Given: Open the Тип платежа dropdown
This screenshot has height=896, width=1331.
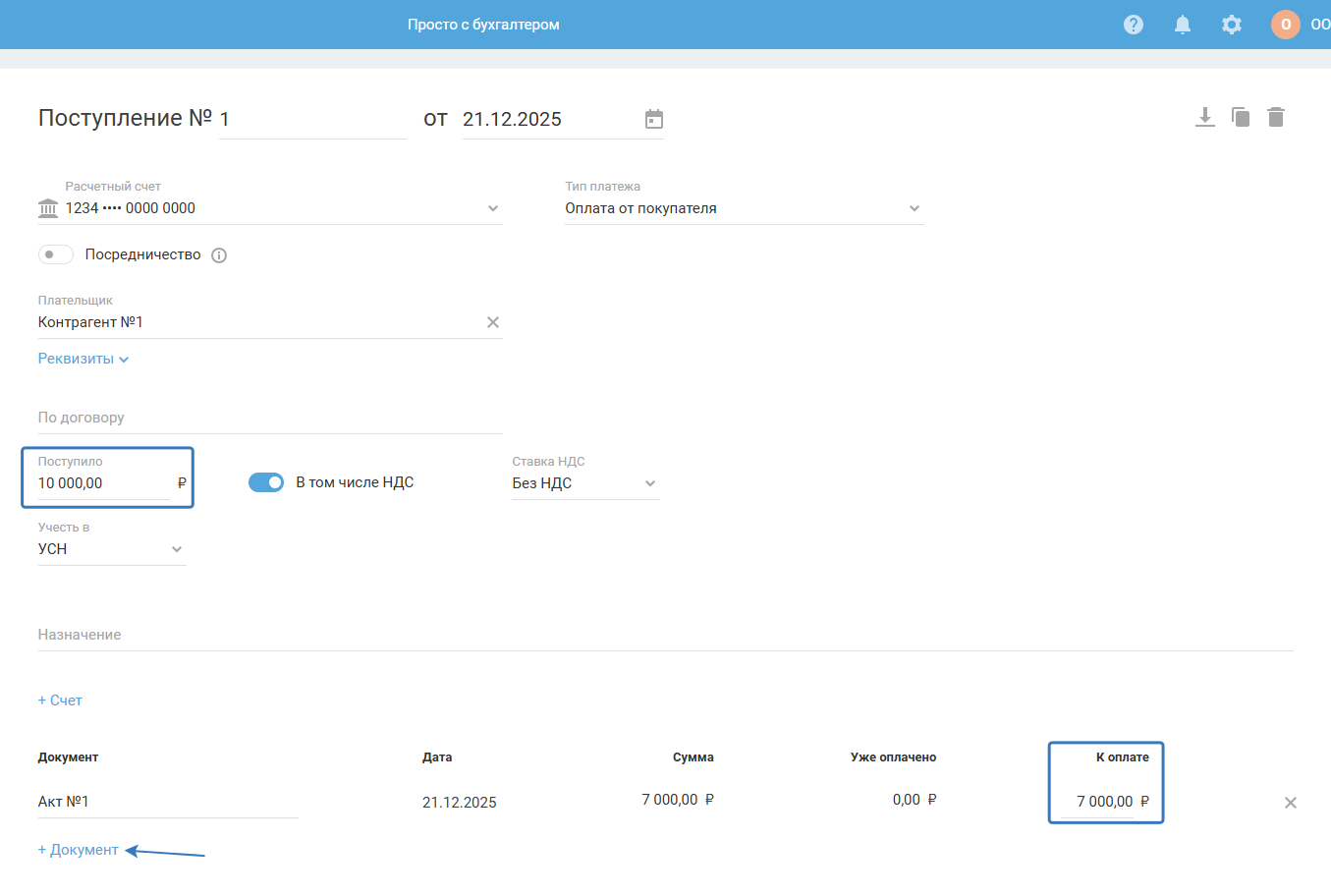Looking at the screenshot, I should pyautogui.click(x=914, y=208).
